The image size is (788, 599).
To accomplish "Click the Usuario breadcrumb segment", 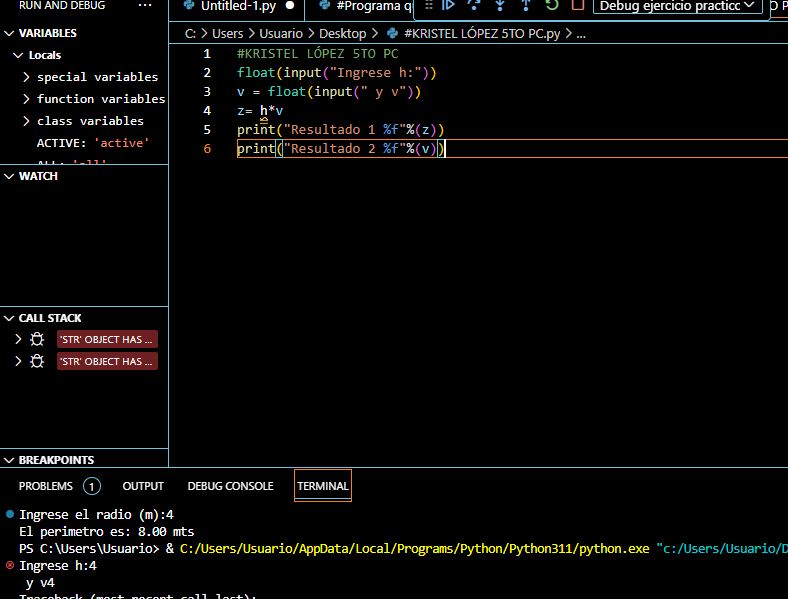I will [281, 34].
